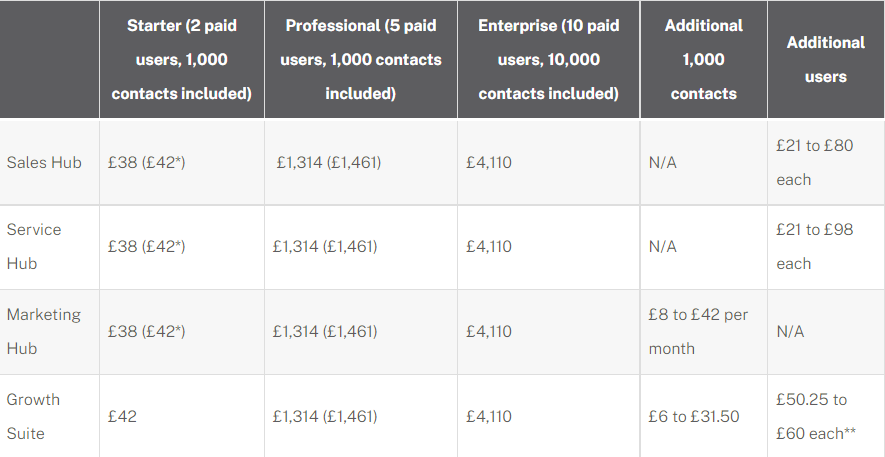
Task: Click the Starter plan column header
Action: [181, 60]
